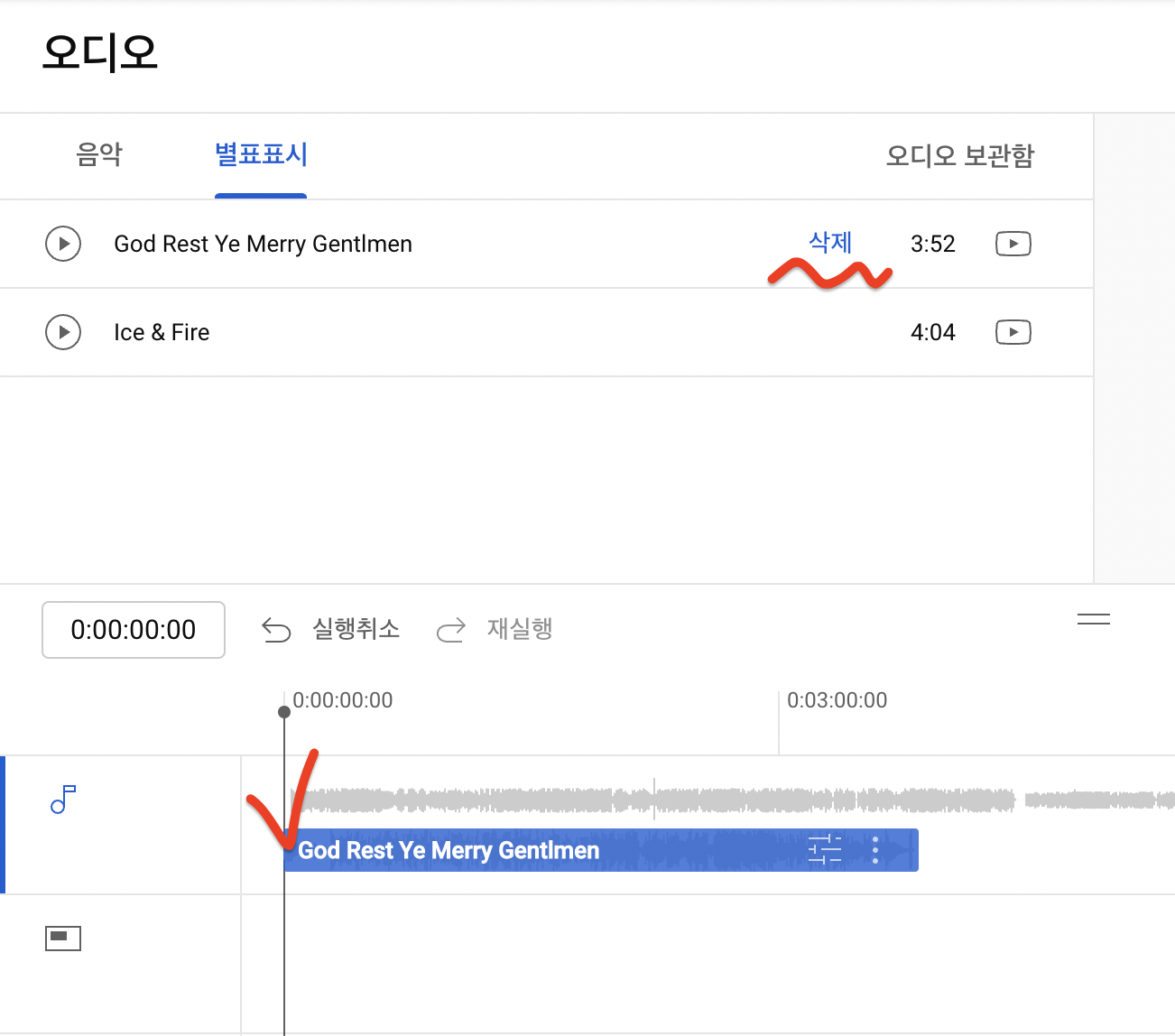Select the audio track music note icon

point(63,800)
